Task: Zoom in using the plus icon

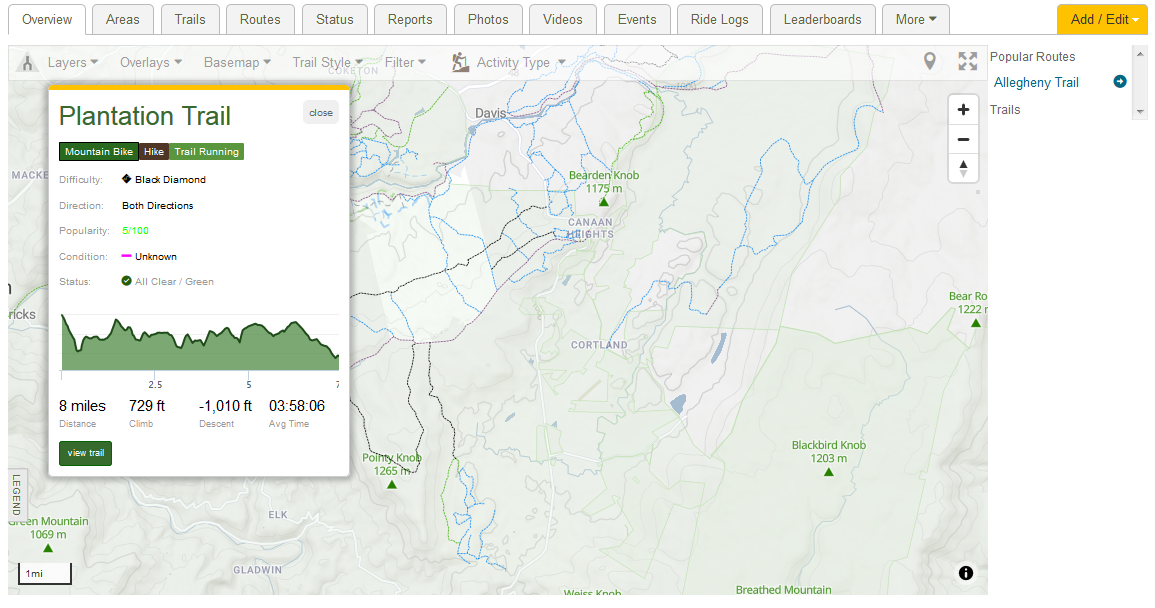Action: pos(963,109)
